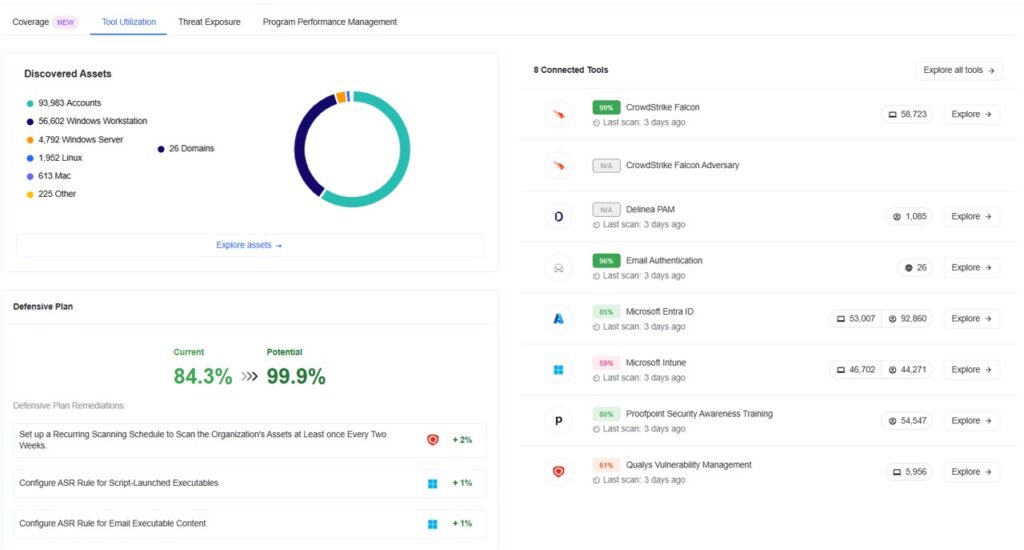This screenshot has width=1024, height=550.
Task: Click the 99% CrowdStrike Falcon coverage badge
Action: pyautogui.click(x=606, y=107)
